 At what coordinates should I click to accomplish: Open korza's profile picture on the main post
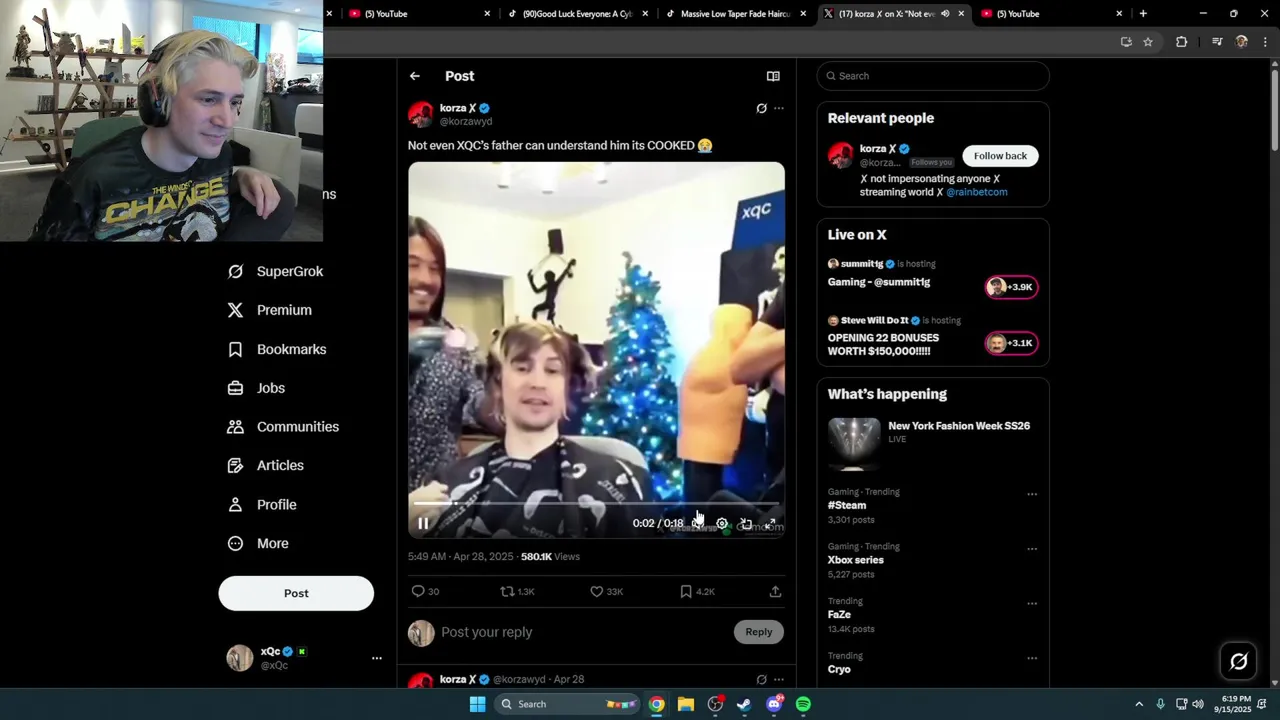[x=421, y=114]
